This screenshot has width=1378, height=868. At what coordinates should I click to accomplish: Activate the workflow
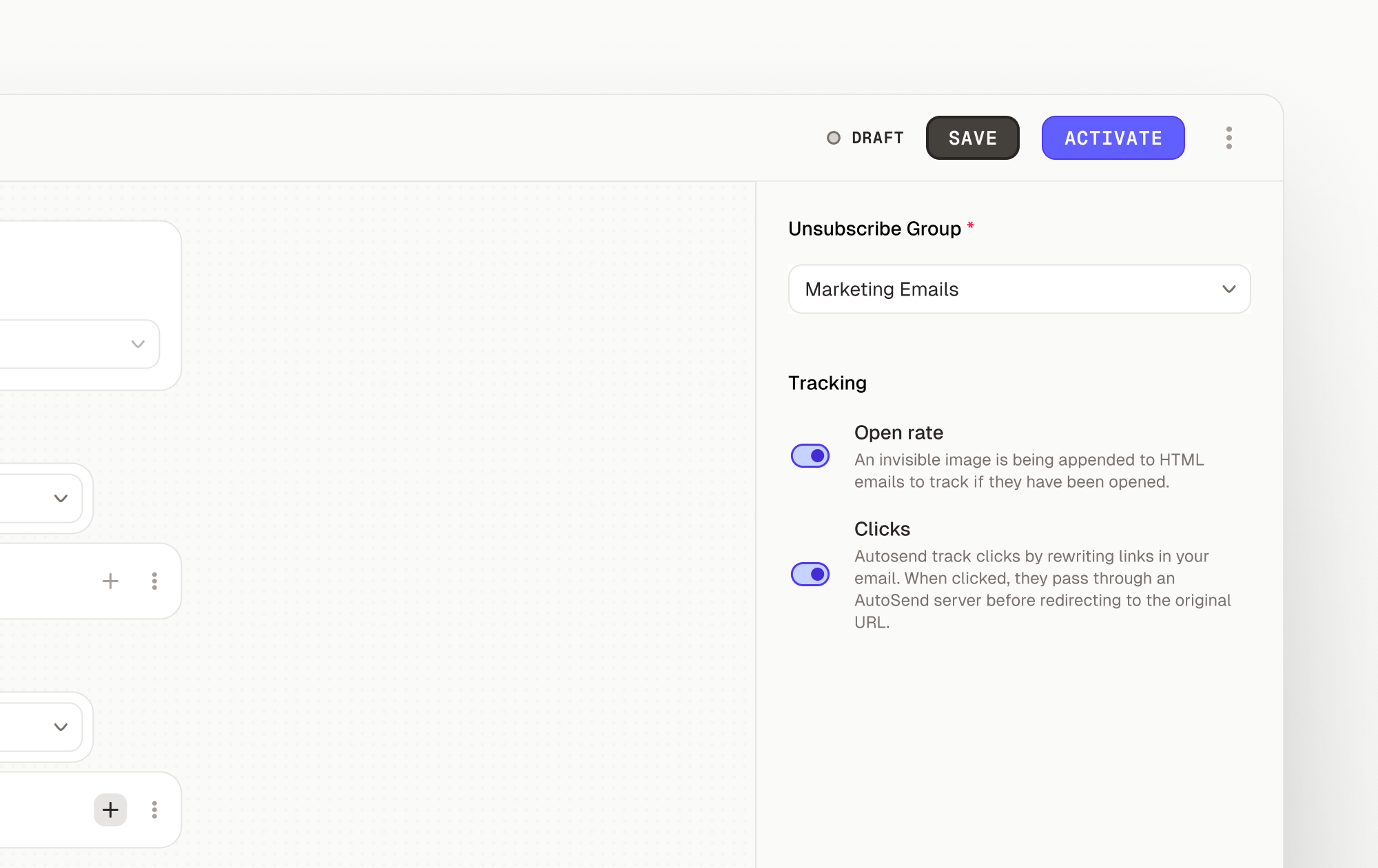coord(1113,138)
